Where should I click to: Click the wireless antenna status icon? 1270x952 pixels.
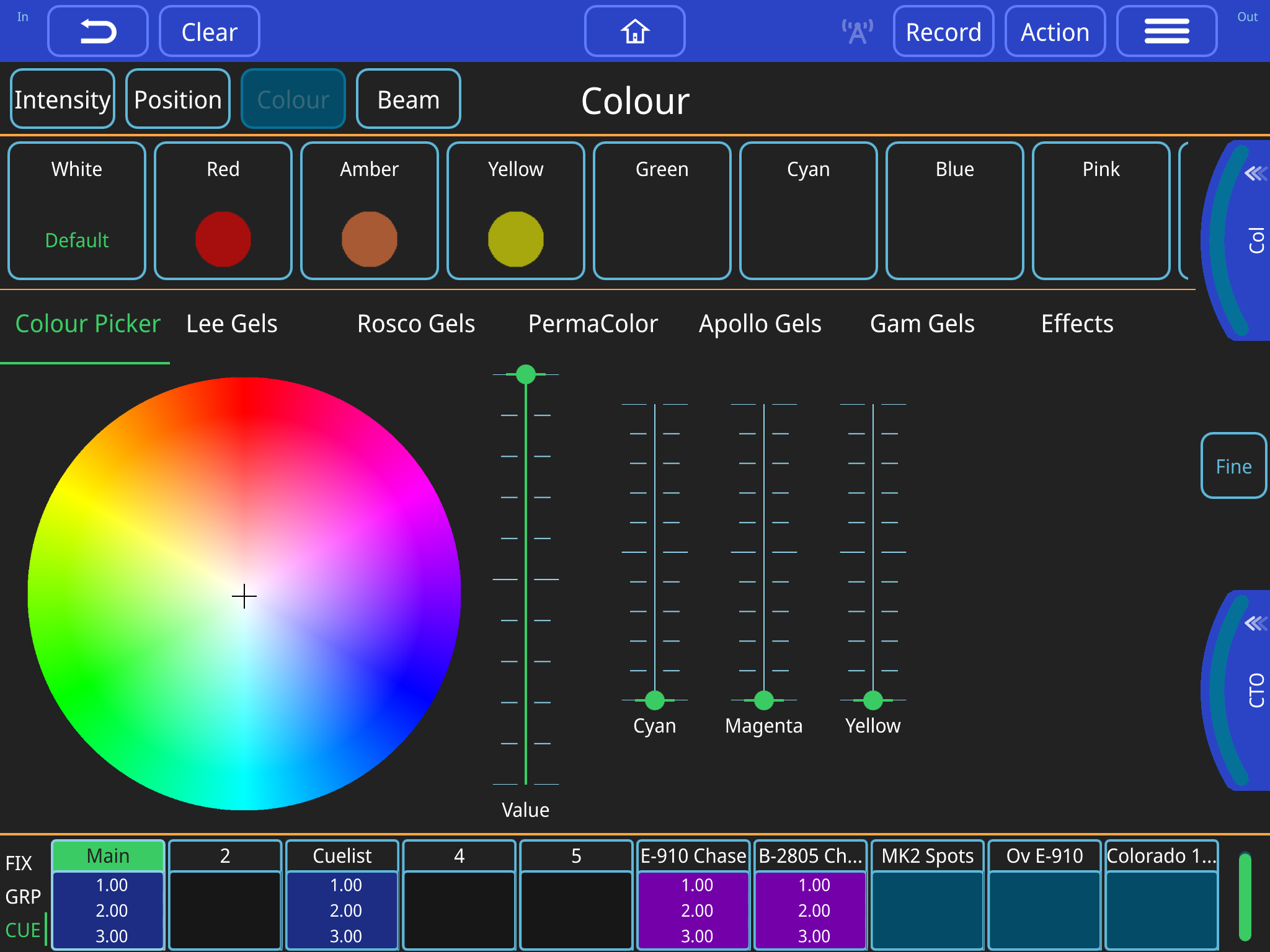(x=856, y=29)
